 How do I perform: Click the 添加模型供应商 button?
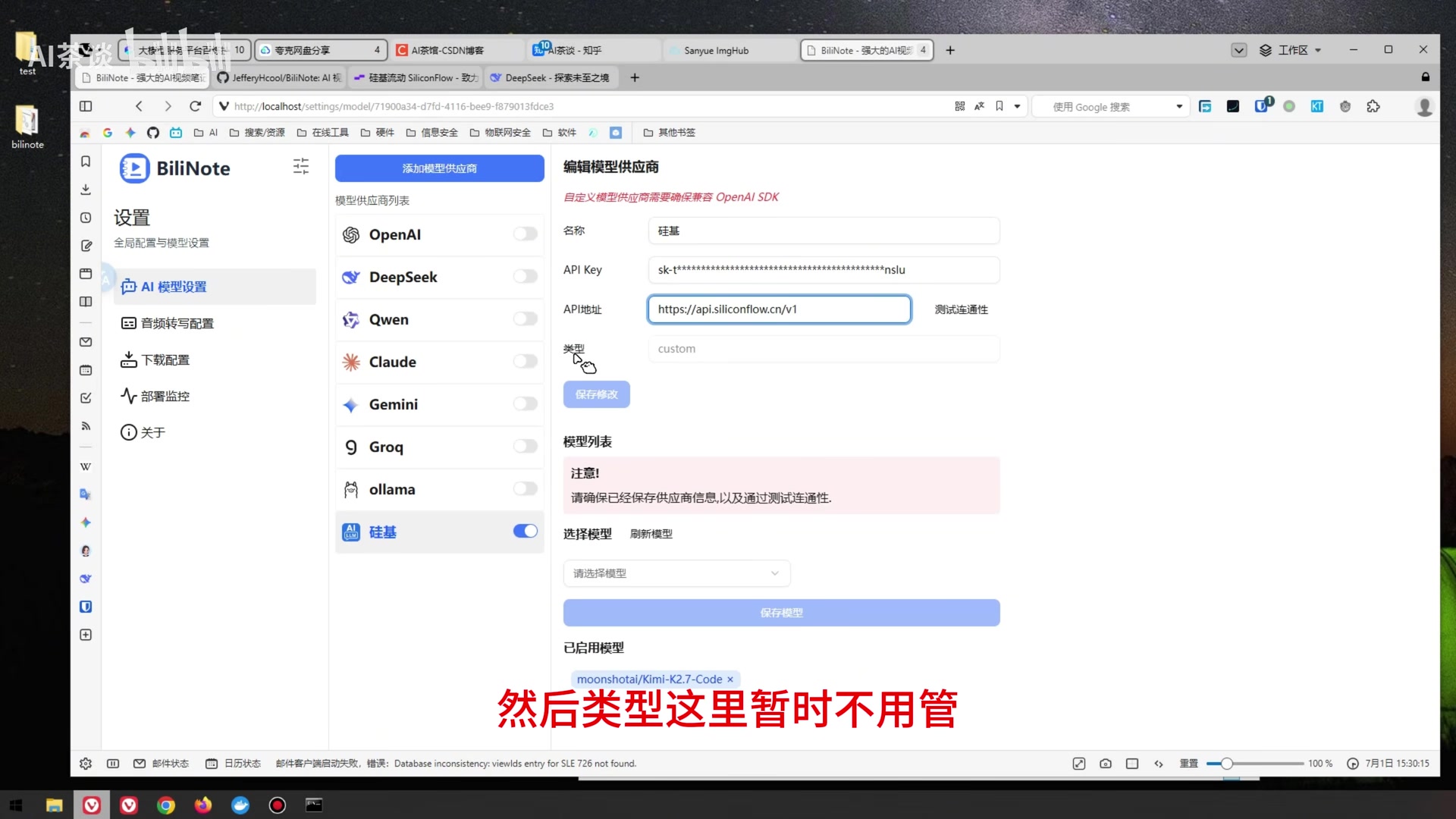click(x=440, y=168)
